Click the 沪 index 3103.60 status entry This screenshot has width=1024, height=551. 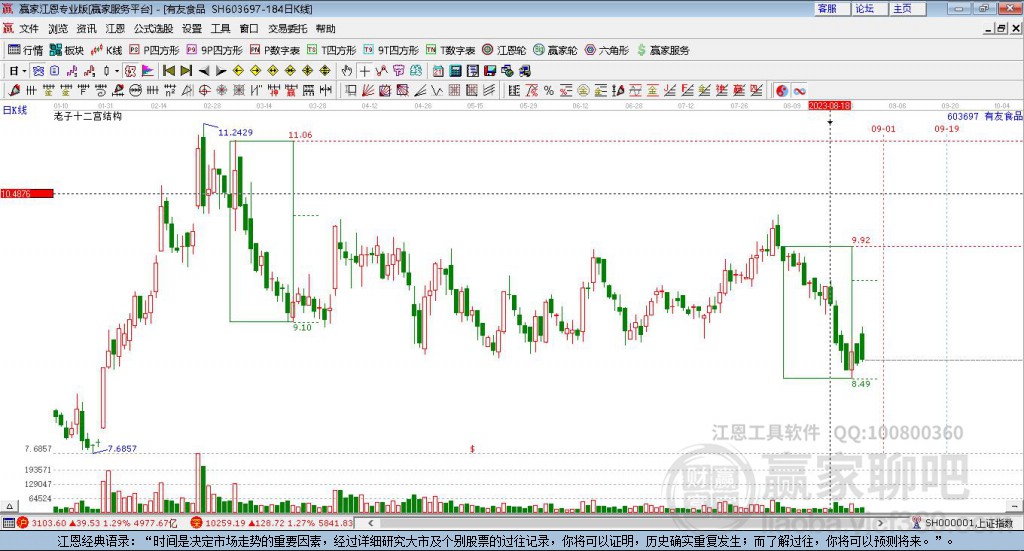(x=97, y=523)
